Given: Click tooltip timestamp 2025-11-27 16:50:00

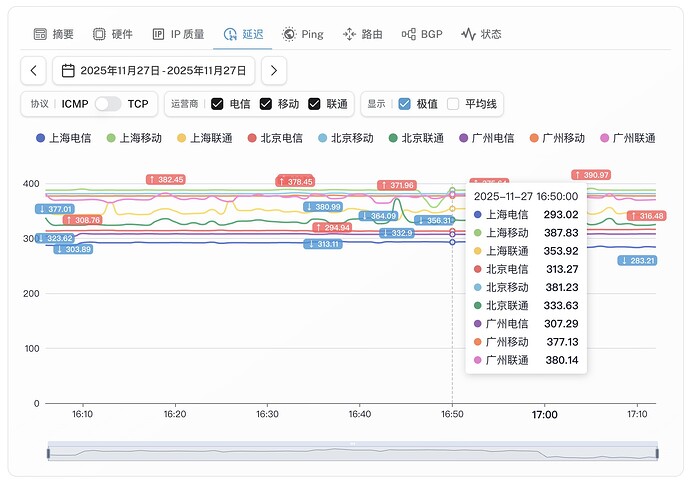Looking at the screenshot, I should point(526,196).
